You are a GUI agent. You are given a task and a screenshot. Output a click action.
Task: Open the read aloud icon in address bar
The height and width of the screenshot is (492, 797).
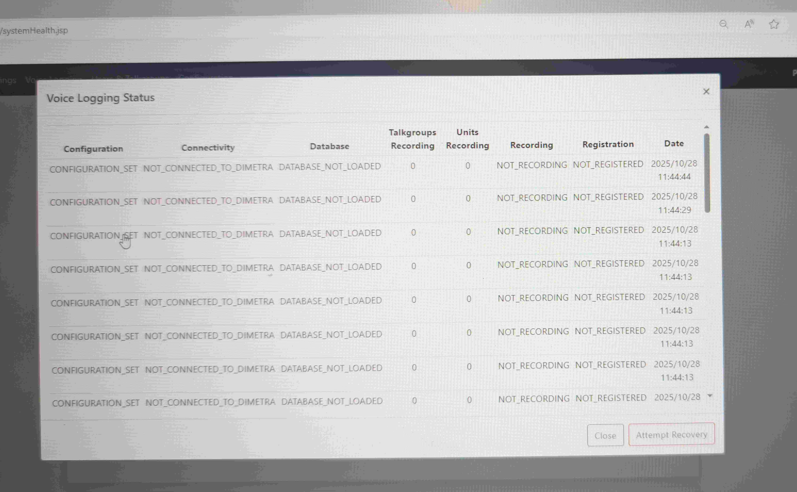click(749, 24)
